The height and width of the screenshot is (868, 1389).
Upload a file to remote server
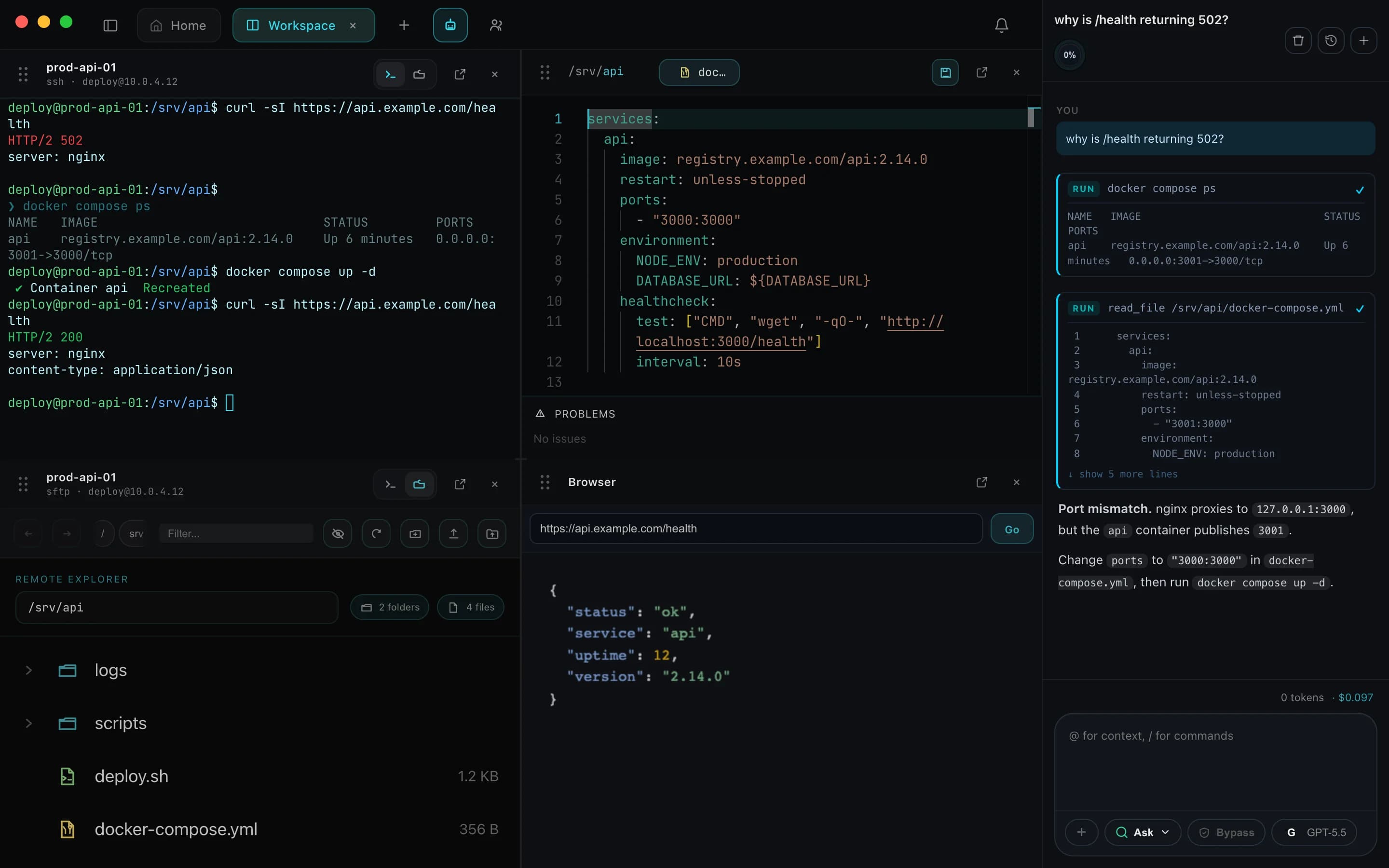453,534
